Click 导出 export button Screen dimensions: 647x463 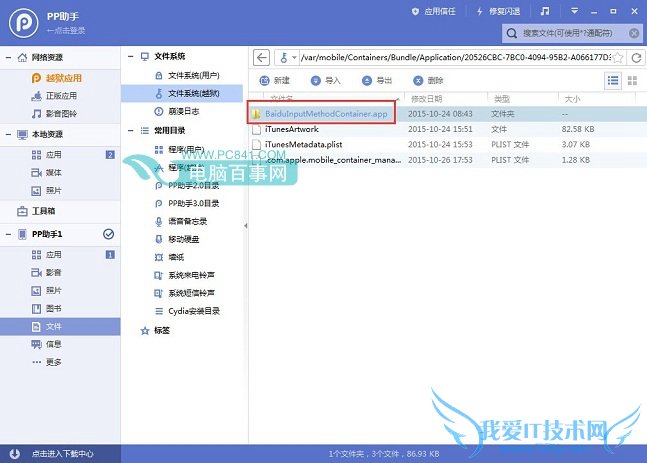[377, 80]
